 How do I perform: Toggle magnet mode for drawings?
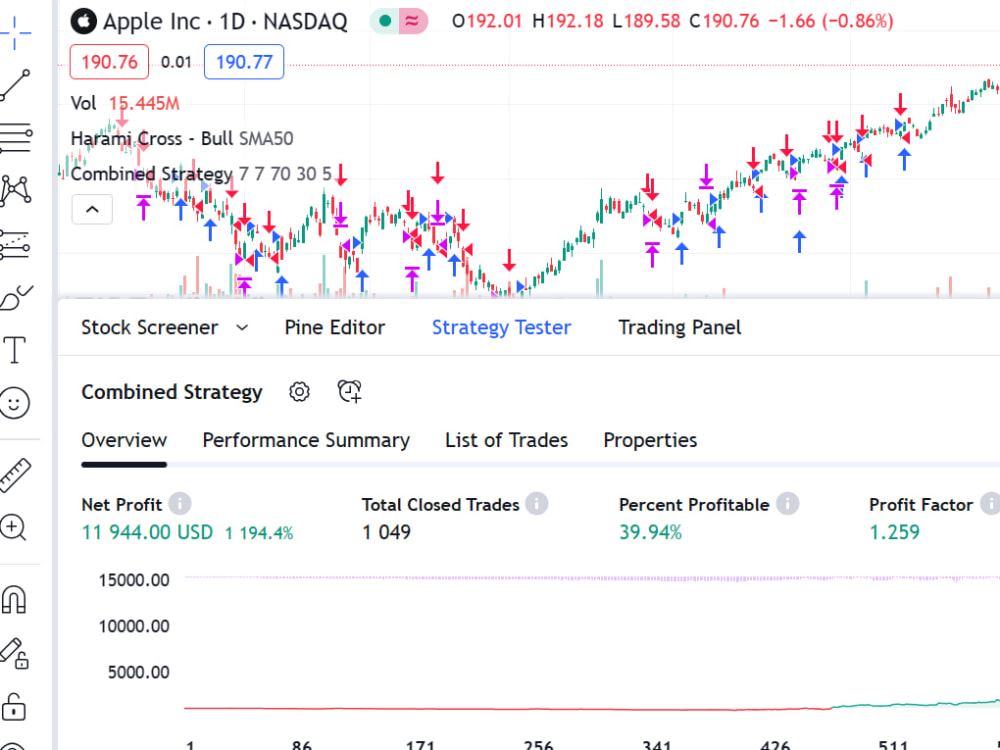(x=14, y=600)
